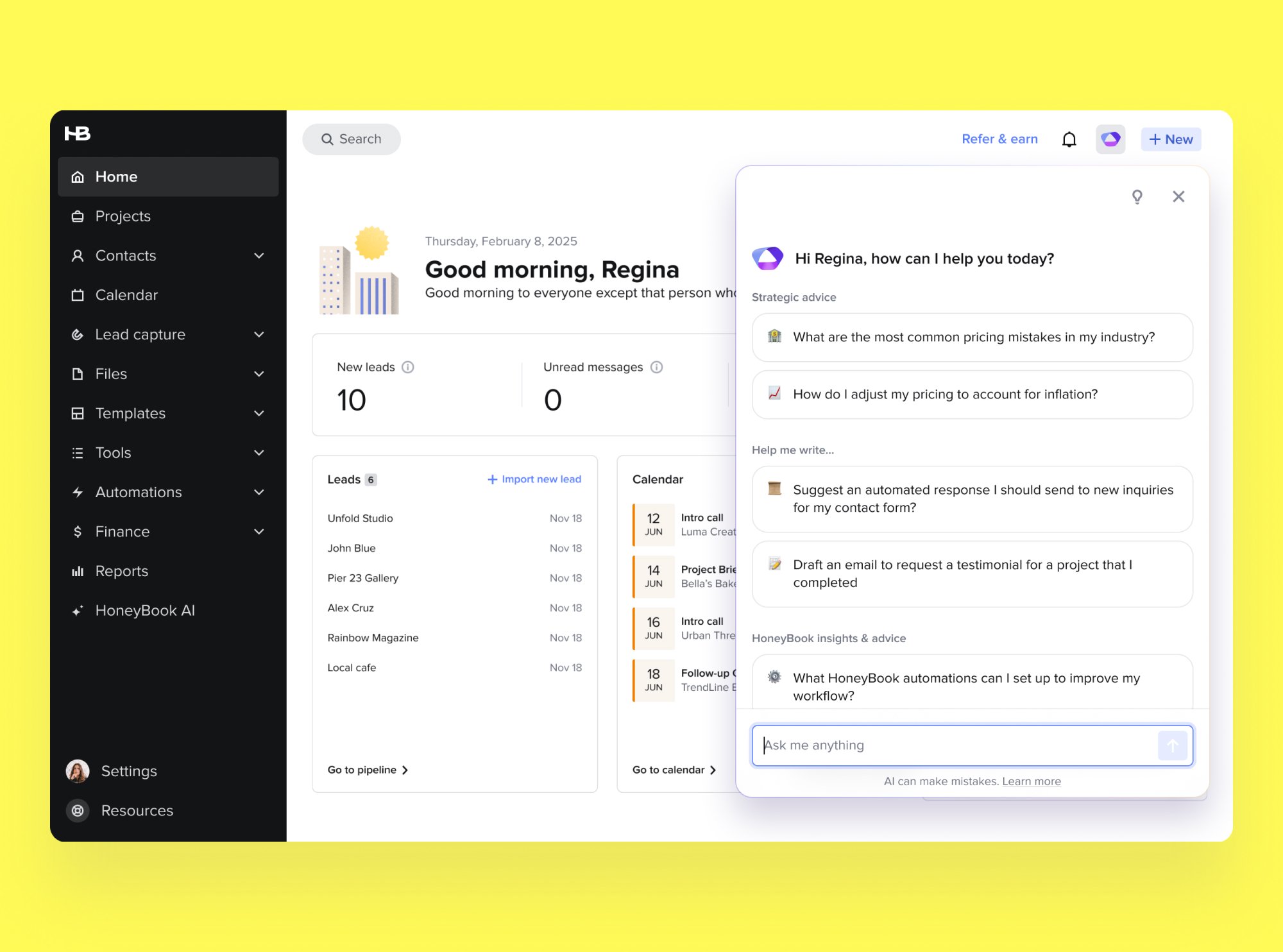Viewport: 1283px width, 952px height.
Task: Open the HoneyBook AI menu item
Action: [168, 611]
